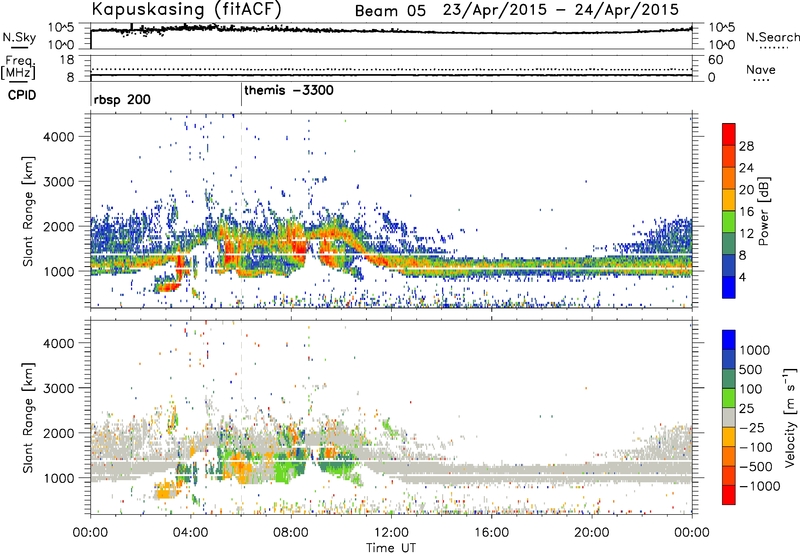
Task: Click the '3000' range tick in the power panel
Action: (59, 182)
